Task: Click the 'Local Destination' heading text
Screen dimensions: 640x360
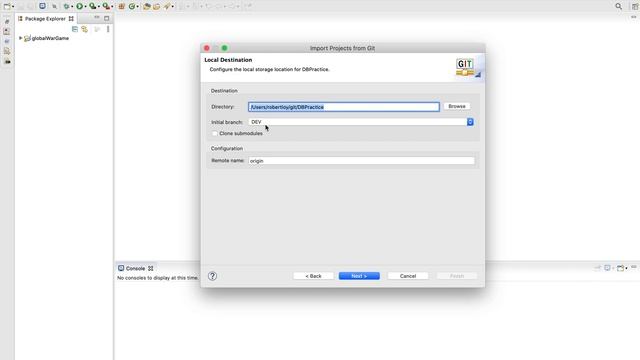Action: [x=228, y=60]
